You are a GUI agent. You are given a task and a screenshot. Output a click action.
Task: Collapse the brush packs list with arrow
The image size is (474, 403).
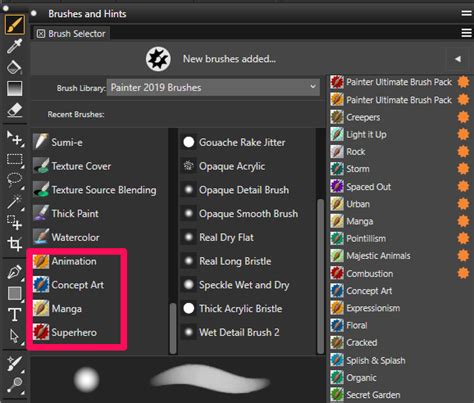pyautogui.click(x=458, y=59)
